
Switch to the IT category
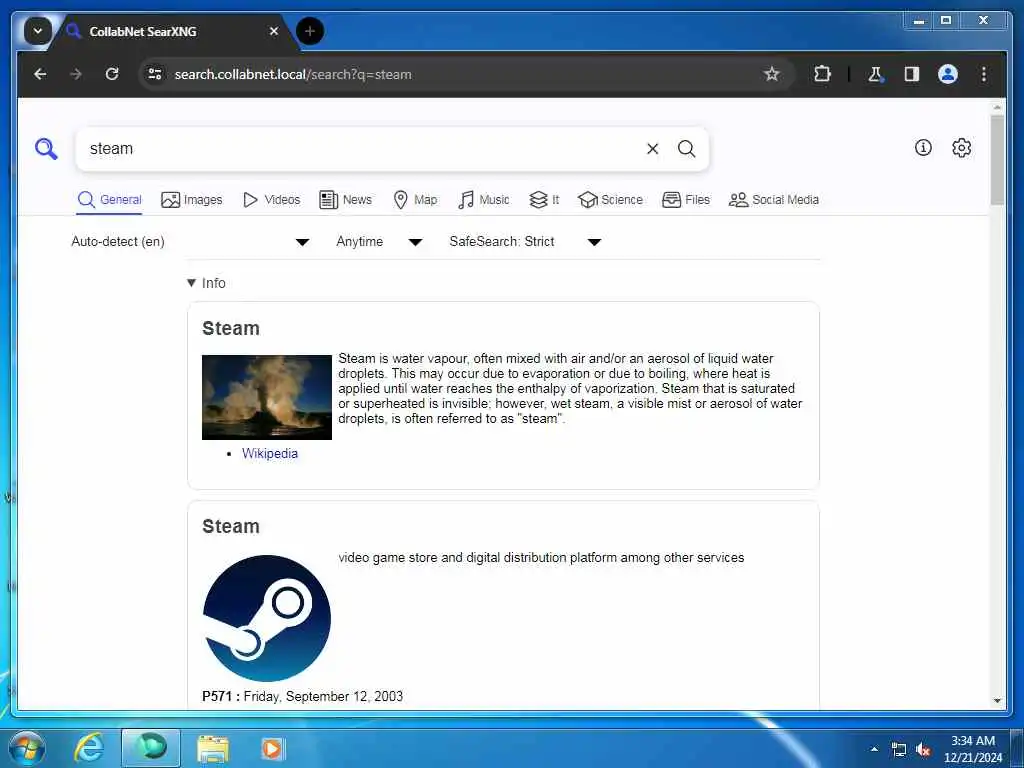tap(544, 200)
